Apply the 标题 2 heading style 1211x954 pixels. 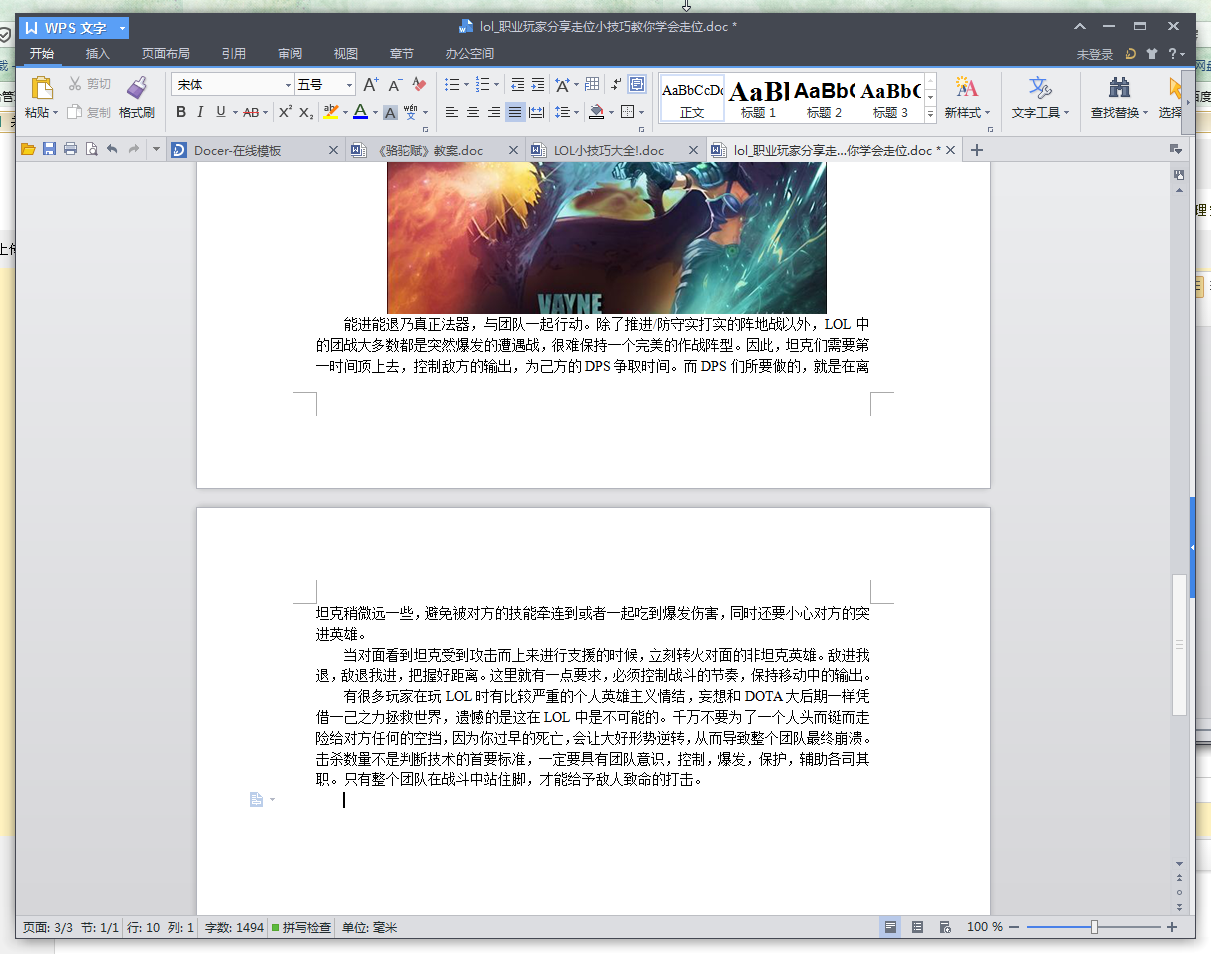[824, 98]
